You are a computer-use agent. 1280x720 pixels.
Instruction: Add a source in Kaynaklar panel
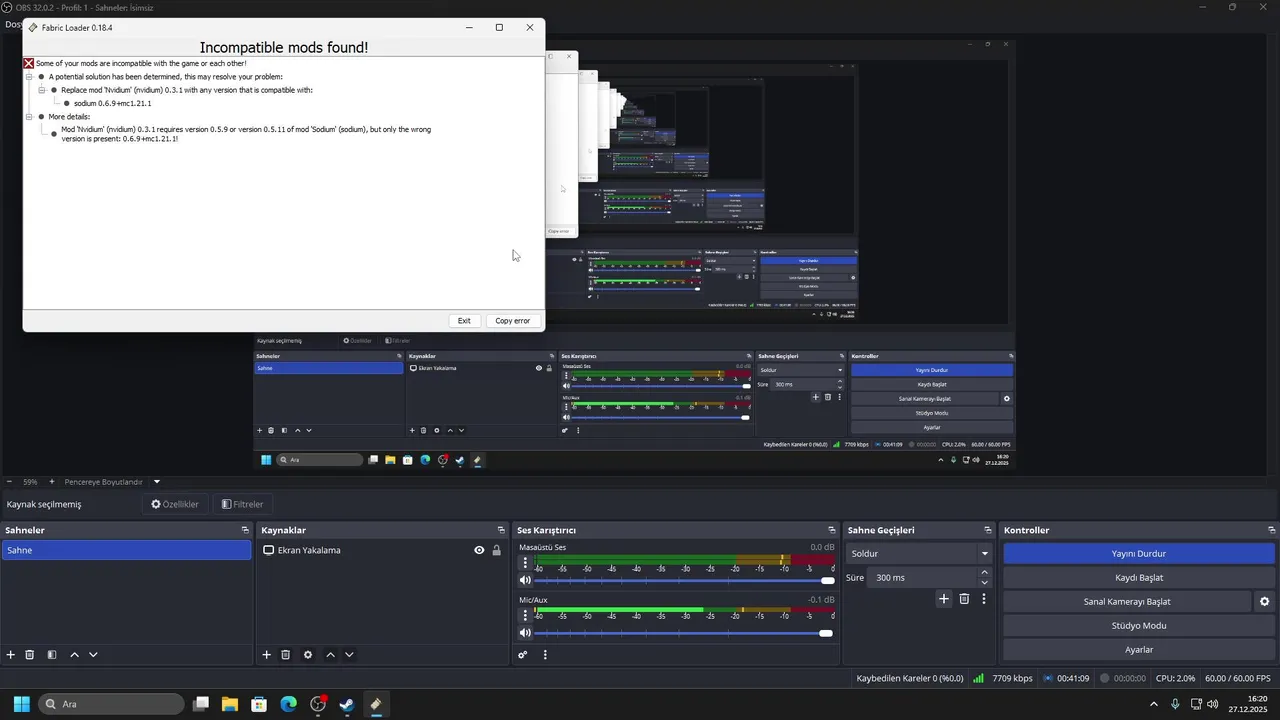267,655
